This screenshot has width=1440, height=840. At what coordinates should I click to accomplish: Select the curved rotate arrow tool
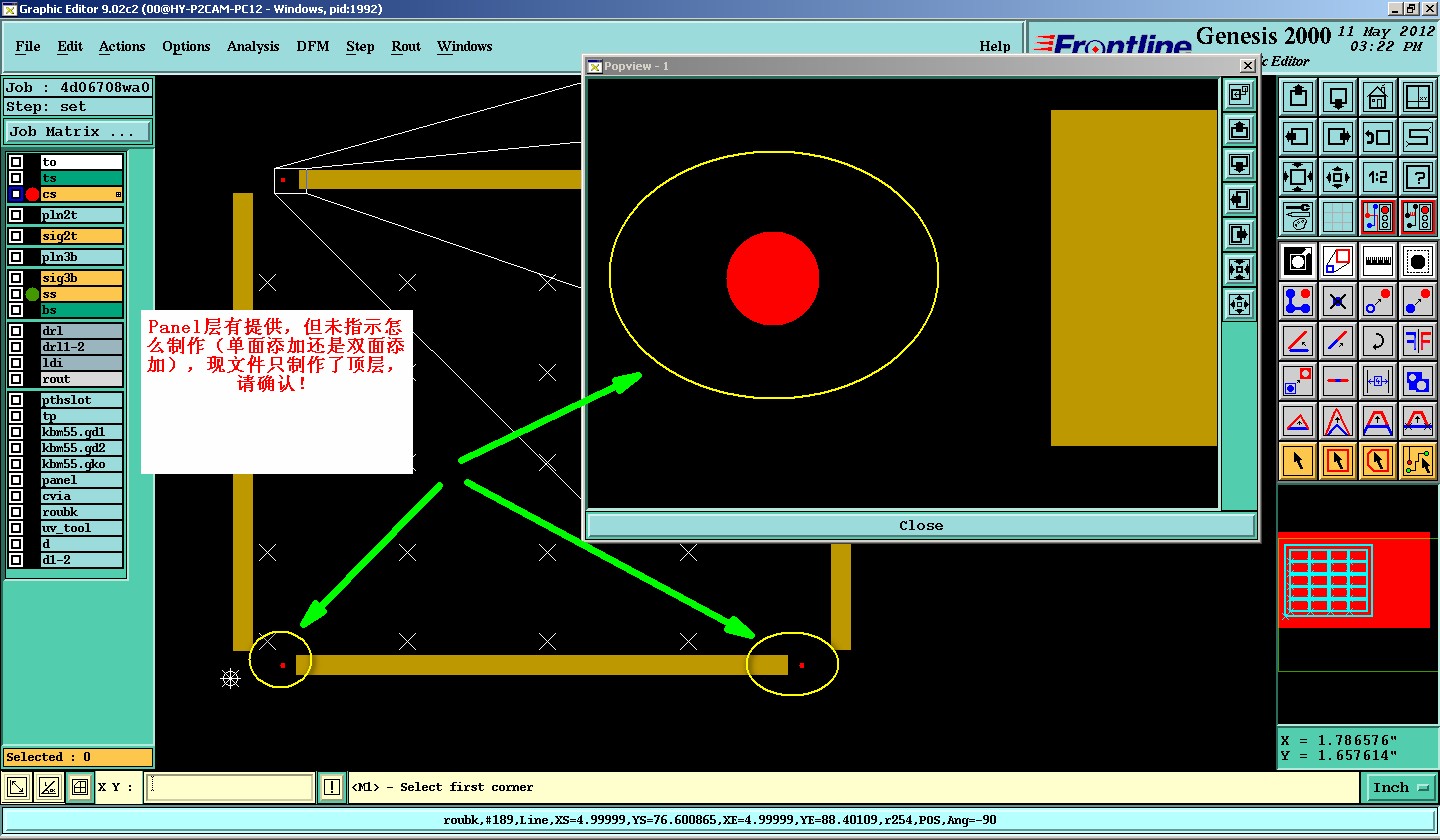pos(1378,341)
